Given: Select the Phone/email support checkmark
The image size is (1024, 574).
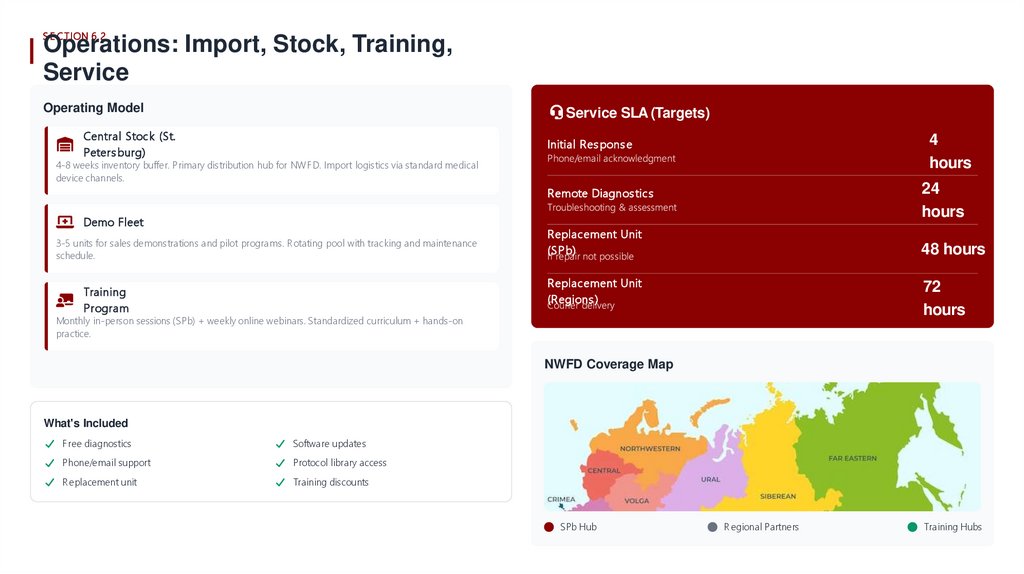Looking at the screenshot, I should click(50, 463).
